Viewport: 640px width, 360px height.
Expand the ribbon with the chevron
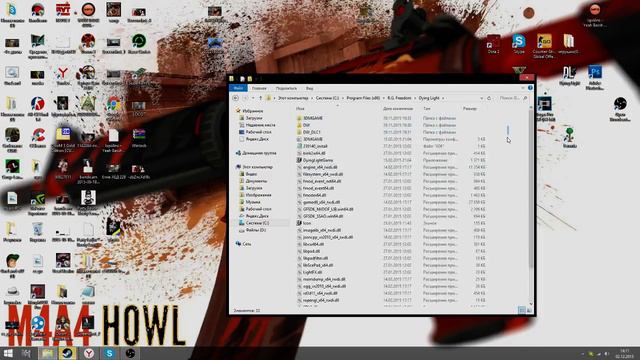(x=523, y=88)
